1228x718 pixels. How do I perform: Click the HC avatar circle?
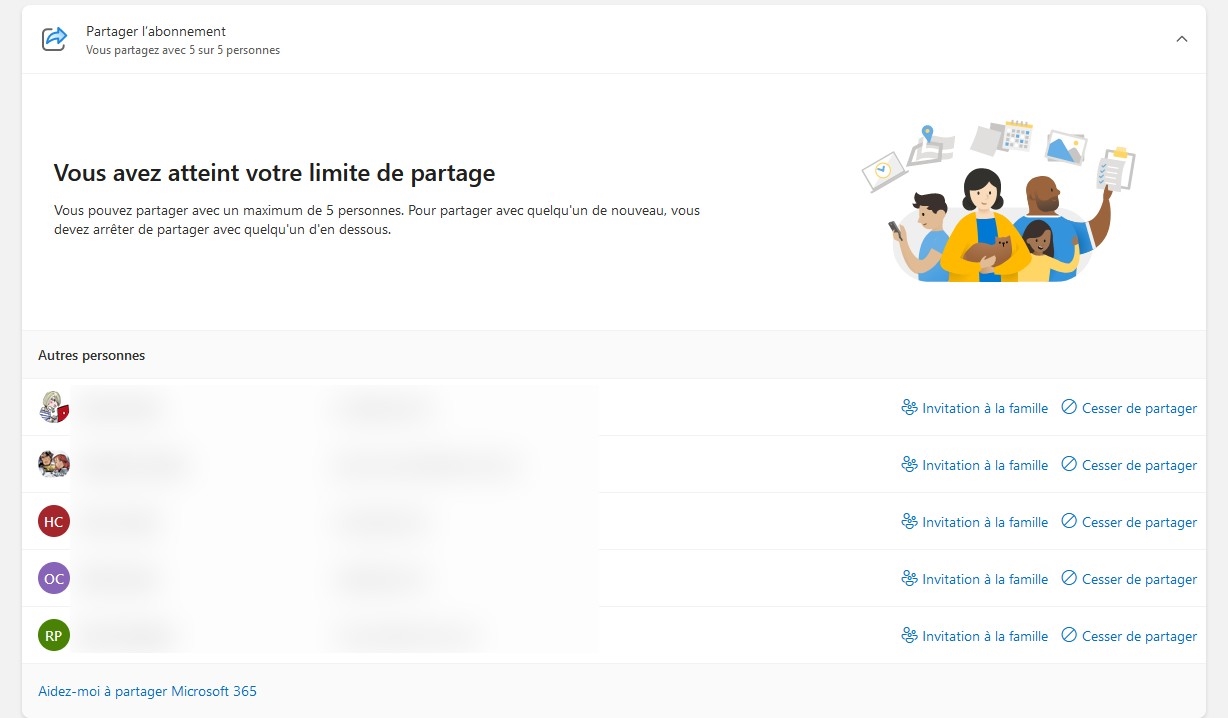[53, 521]
